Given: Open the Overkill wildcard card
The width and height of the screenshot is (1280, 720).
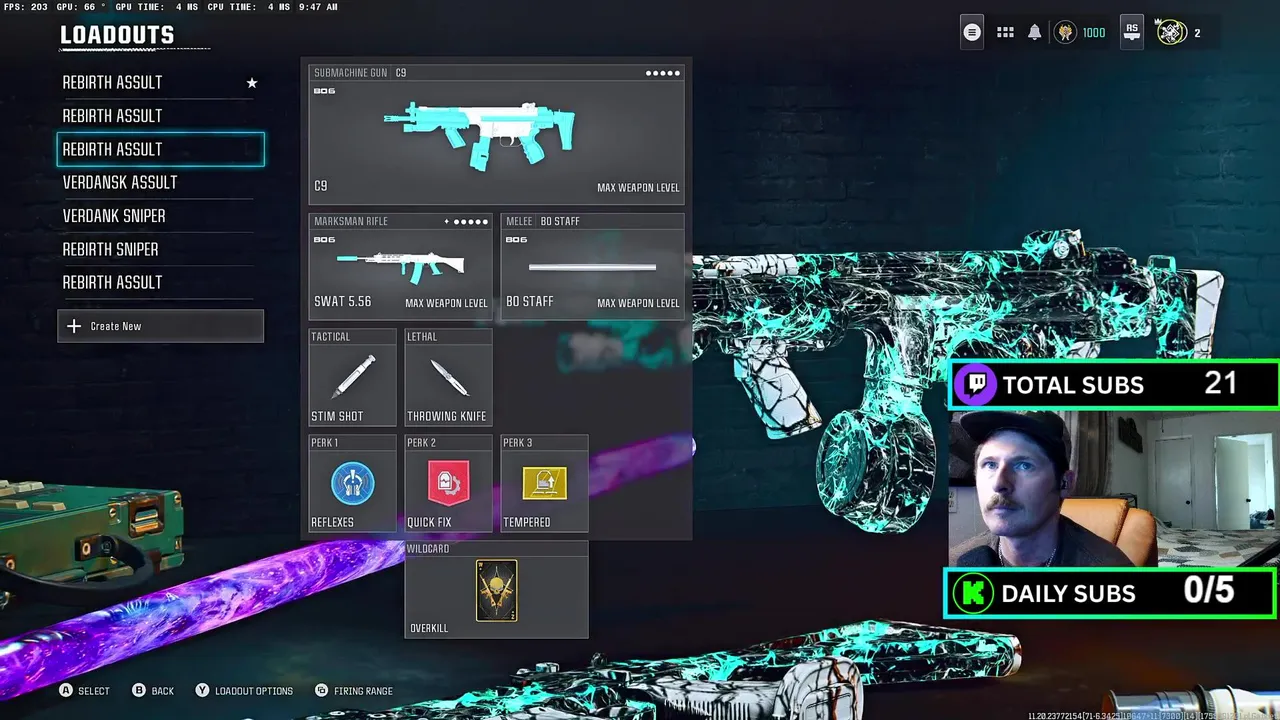Looking at the screenshot, I should click(496, 590).
